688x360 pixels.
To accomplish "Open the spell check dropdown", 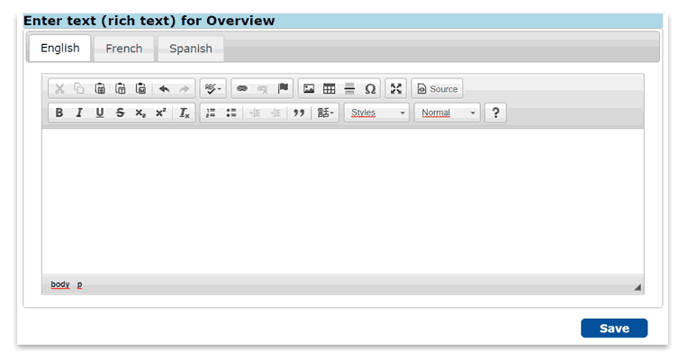I will (x=213, y=89).
